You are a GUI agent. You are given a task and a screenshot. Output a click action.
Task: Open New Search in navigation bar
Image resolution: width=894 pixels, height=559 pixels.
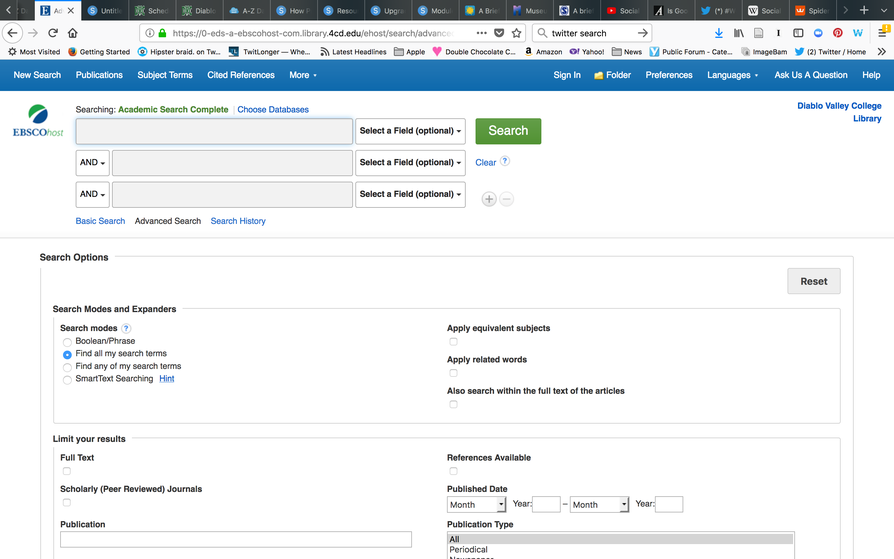(x=37, y=75)
